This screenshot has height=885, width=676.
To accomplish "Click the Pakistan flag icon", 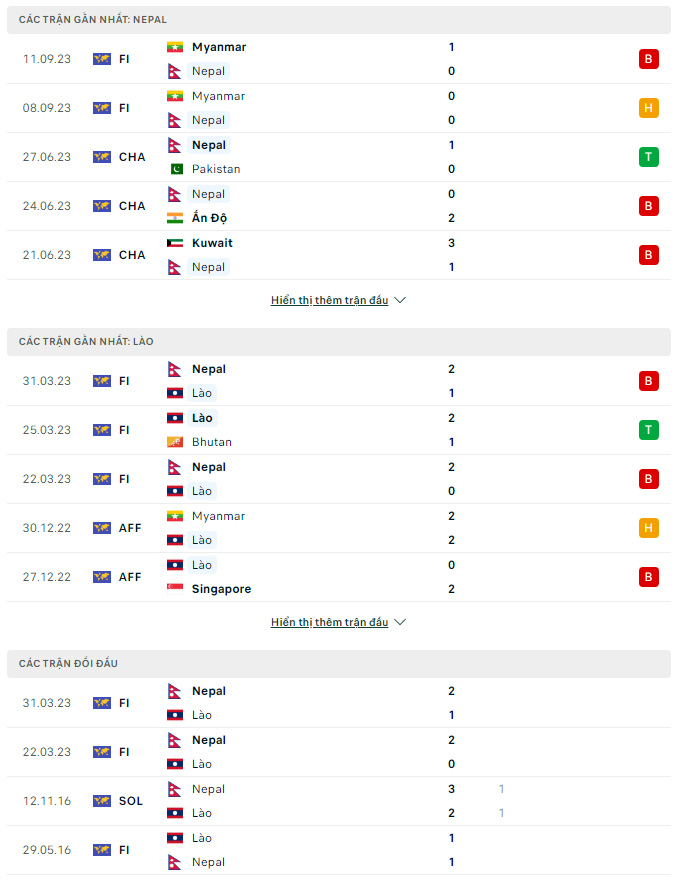I will click(x=177, y=169).
